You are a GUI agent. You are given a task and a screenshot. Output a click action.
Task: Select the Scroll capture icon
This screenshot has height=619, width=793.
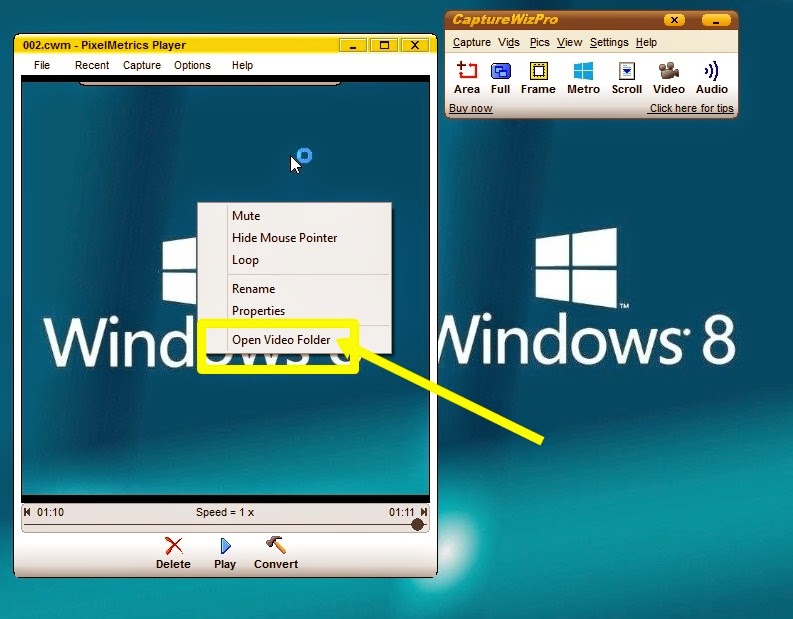(x=627, y=78)
